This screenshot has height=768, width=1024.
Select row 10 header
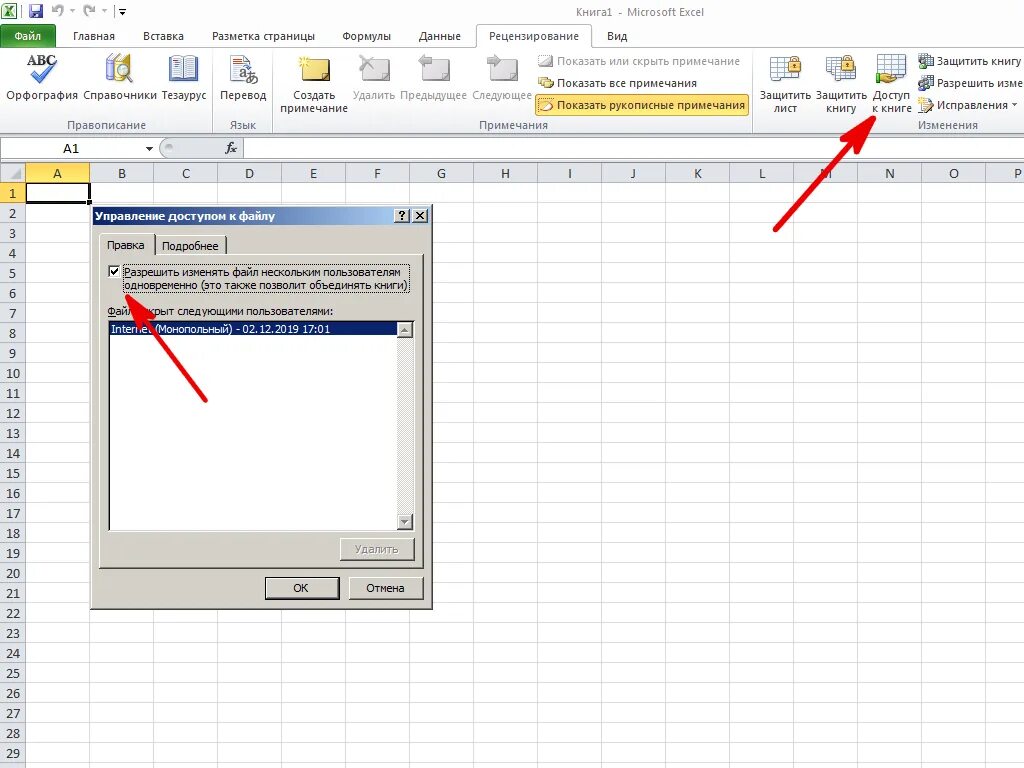[x=12, y=374]
